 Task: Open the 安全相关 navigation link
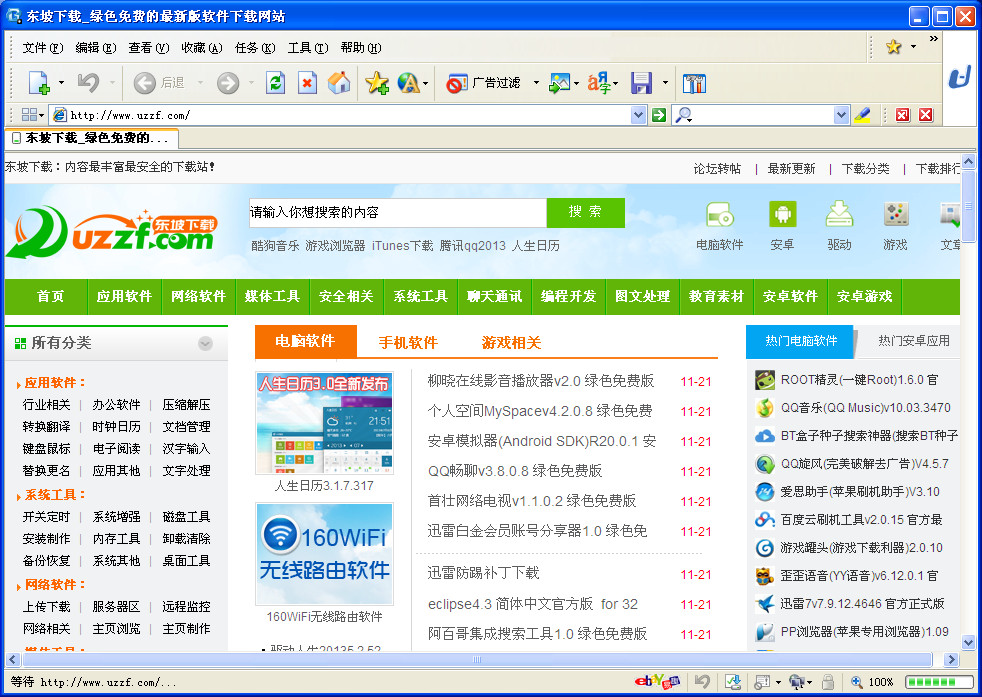(x=346, y=296)
